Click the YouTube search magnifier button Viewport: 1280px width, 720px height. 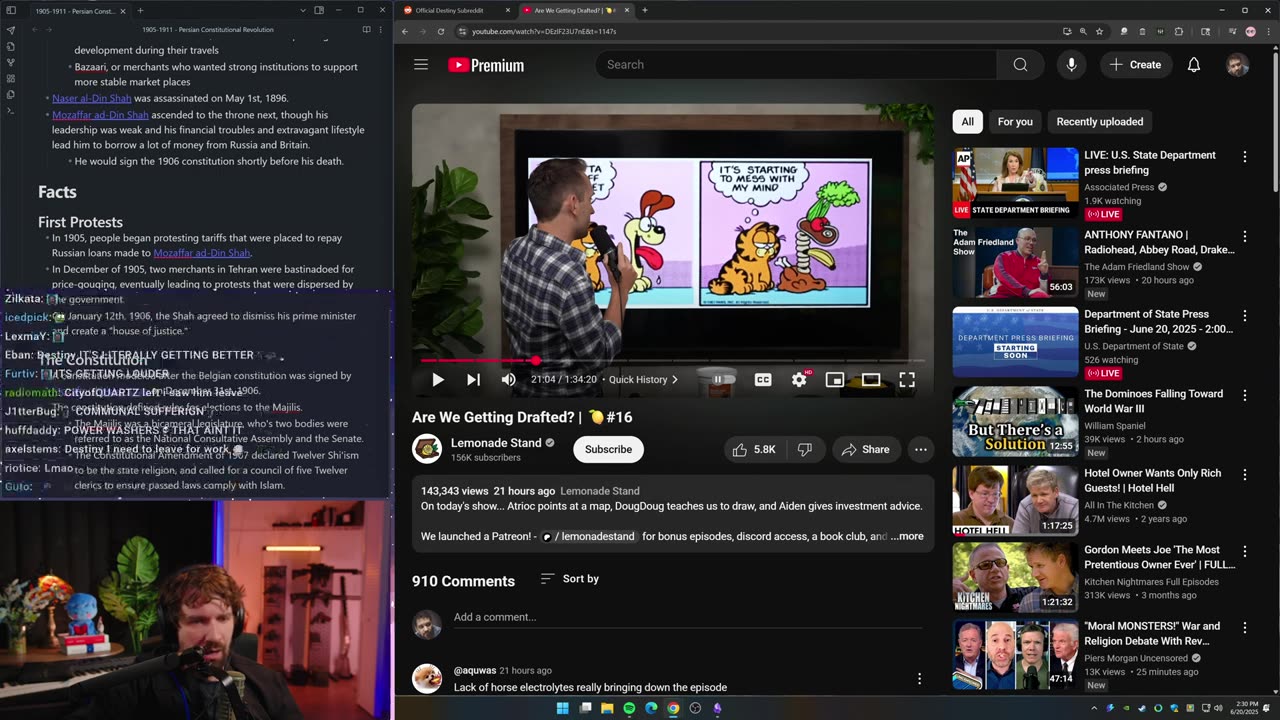pos(1020,65)
